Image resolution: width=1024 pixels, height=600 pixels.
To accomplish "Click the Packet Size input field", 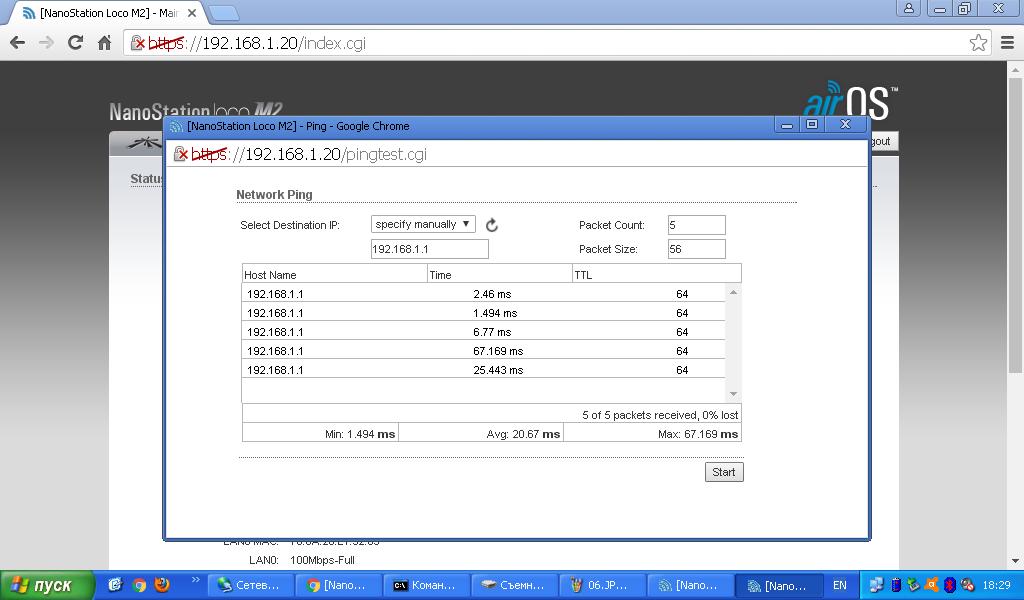I will 696,249.
